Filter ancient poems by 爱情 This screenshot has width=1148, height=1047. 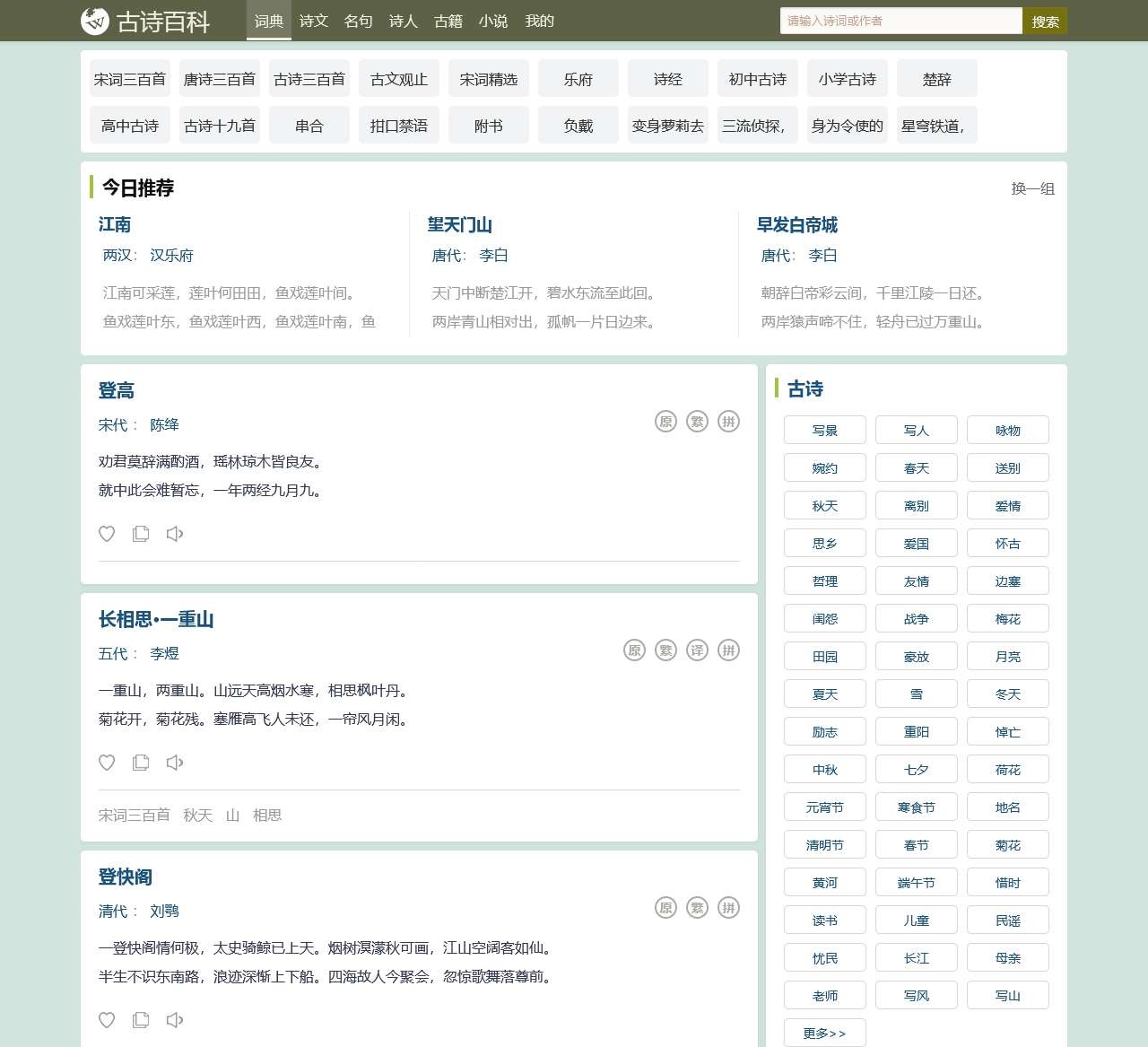[x=1008, y=505]
